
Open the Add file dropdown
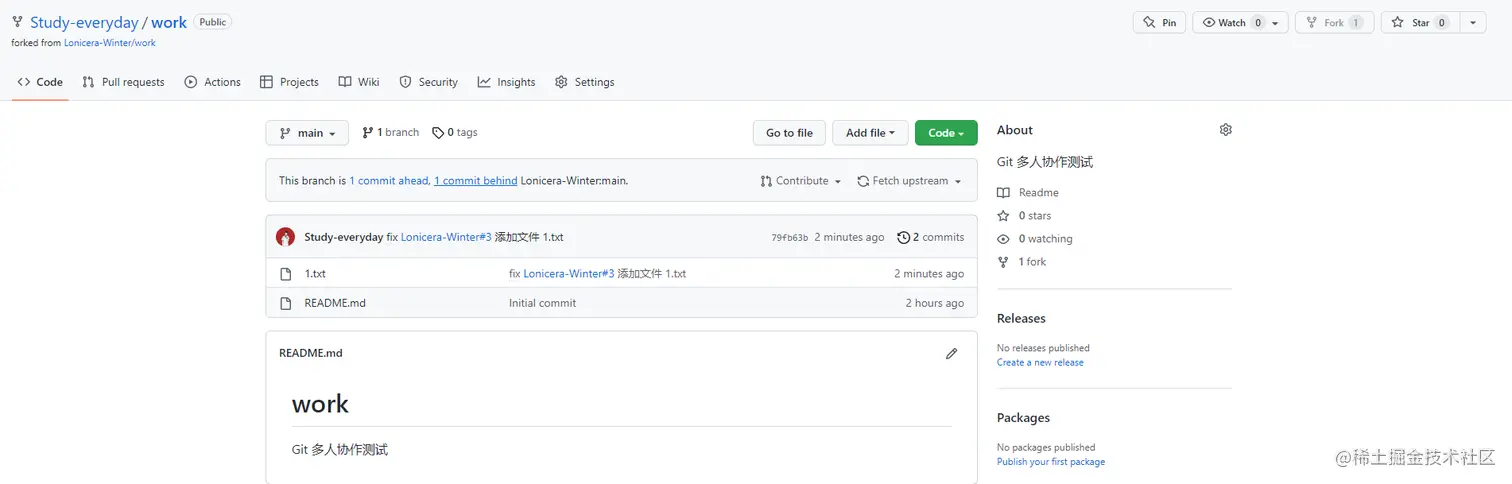[870, 133]
